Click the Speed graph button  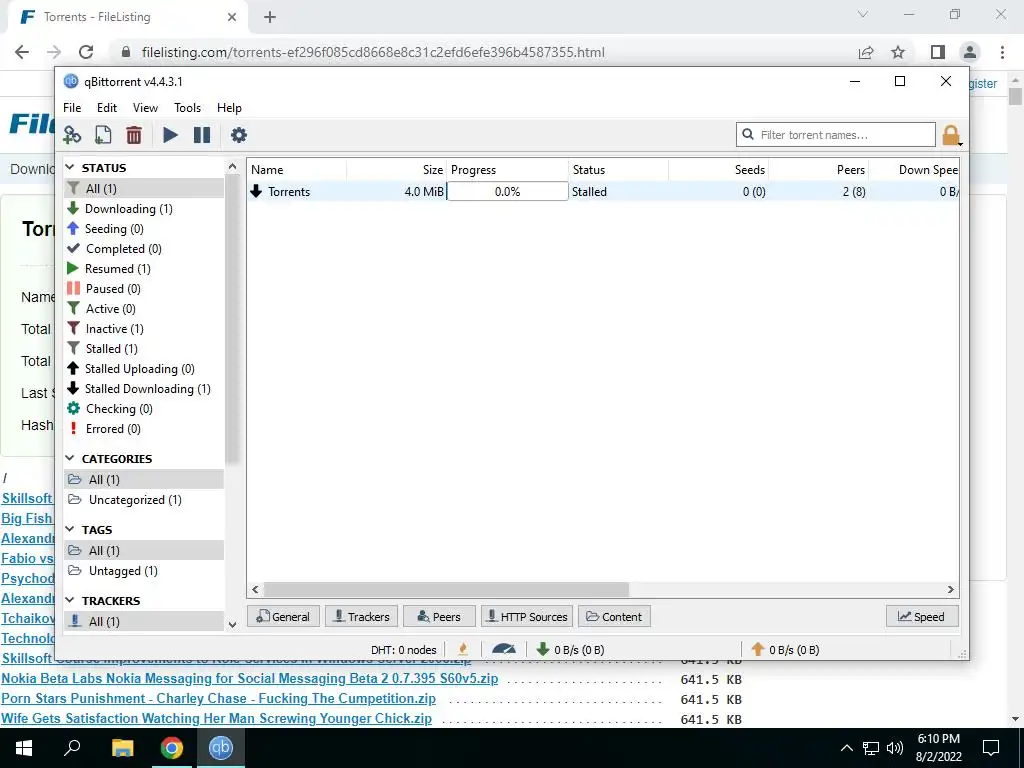[921, 616]
